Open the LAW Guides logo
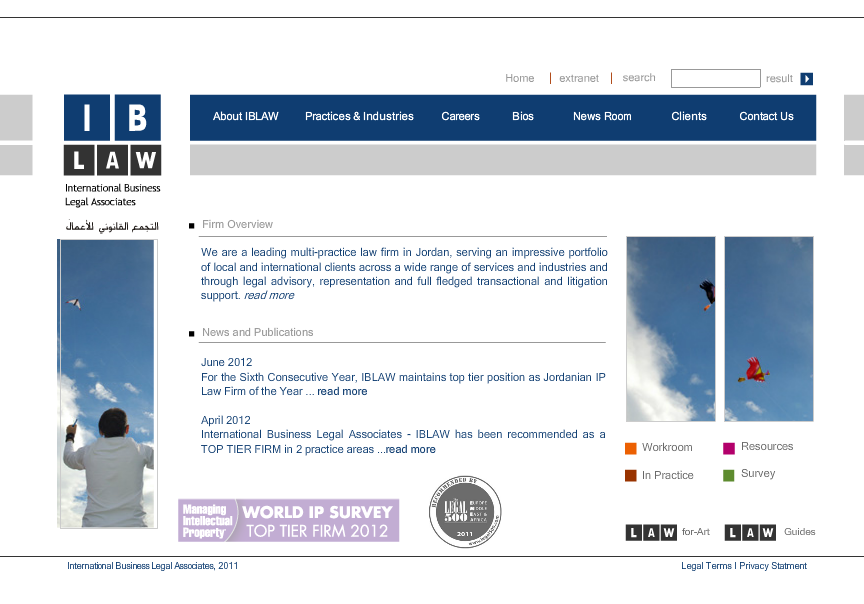The image size is (864, 604). click(x=750, y=532)
